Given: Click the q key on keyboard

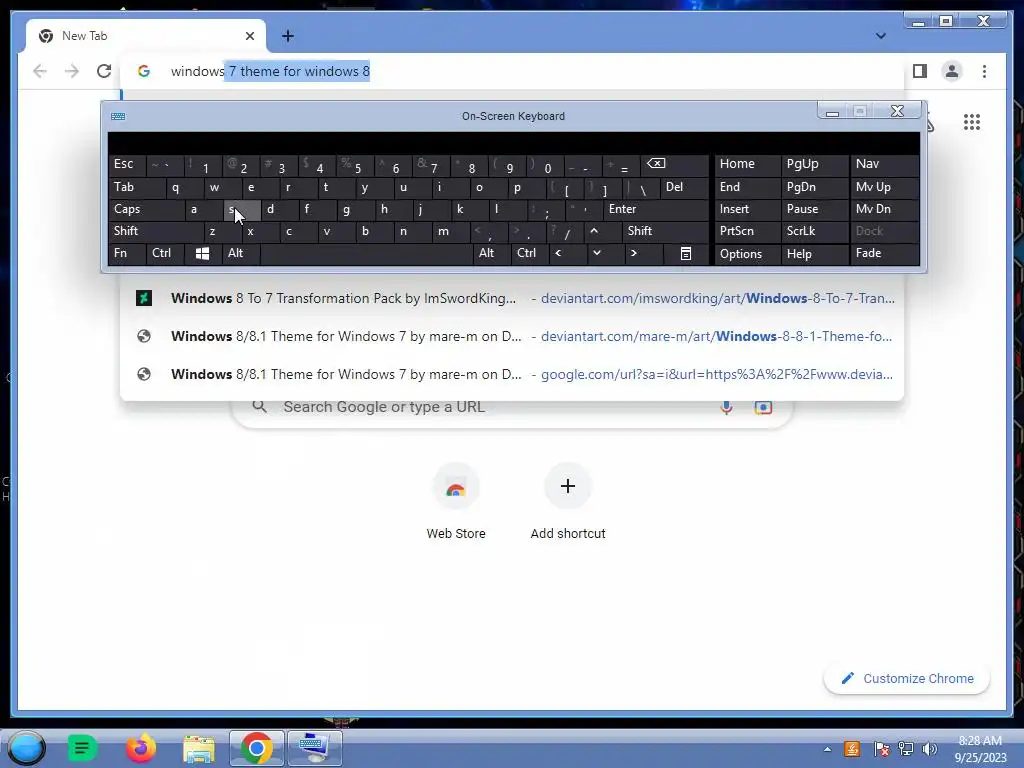Looking at the screenshot, I should (x=184, y=187).
